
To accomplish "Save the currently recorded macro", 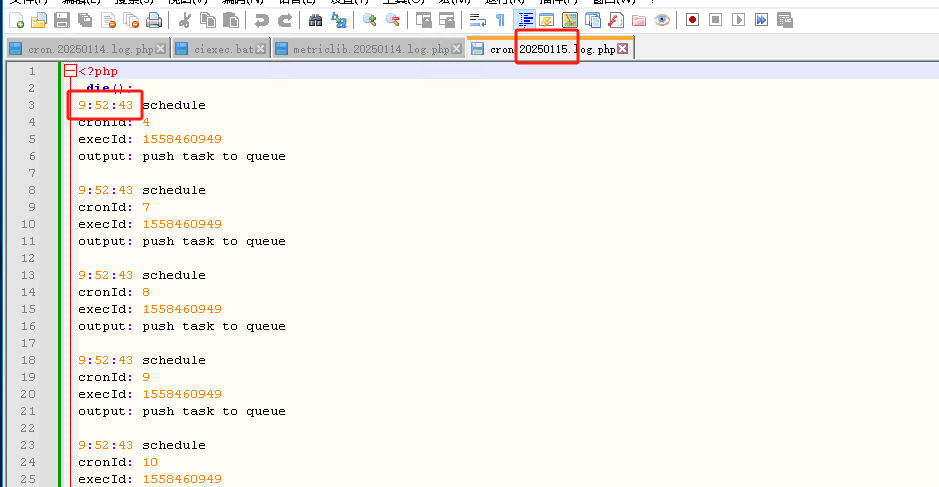I will [784, 20].
